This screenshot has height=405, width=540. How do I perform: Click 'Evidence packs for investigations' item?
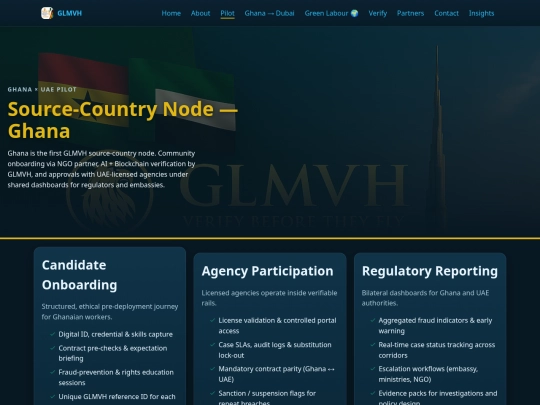click(438, 398)
